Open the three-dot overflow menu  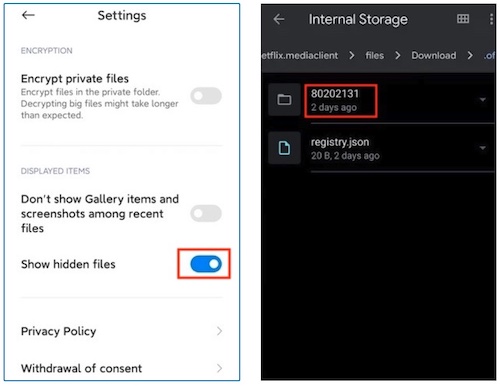(x=491, y=19)
